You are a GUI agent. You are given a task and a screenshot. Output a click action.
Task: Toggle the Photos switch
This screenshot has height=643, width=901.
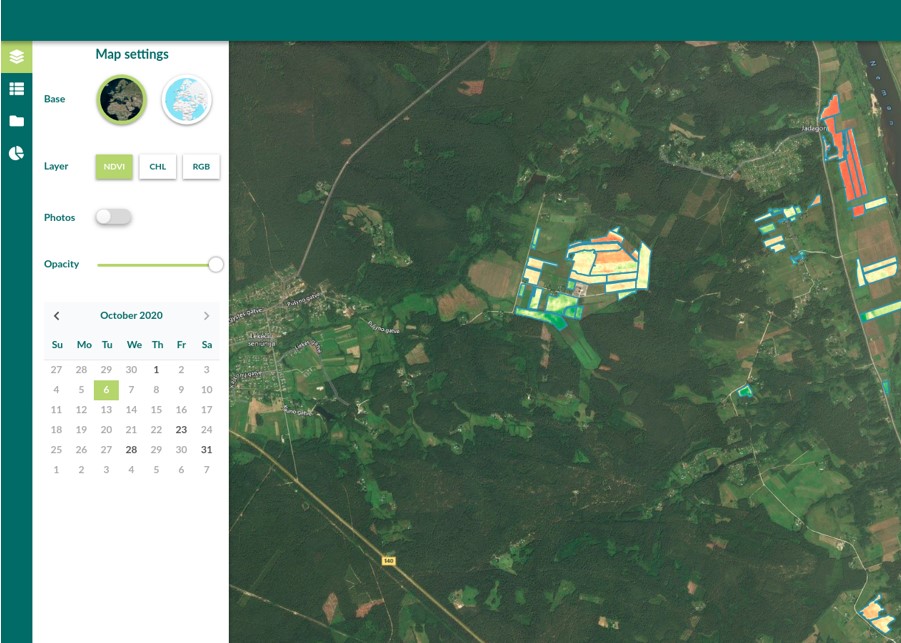coord(113,217)
